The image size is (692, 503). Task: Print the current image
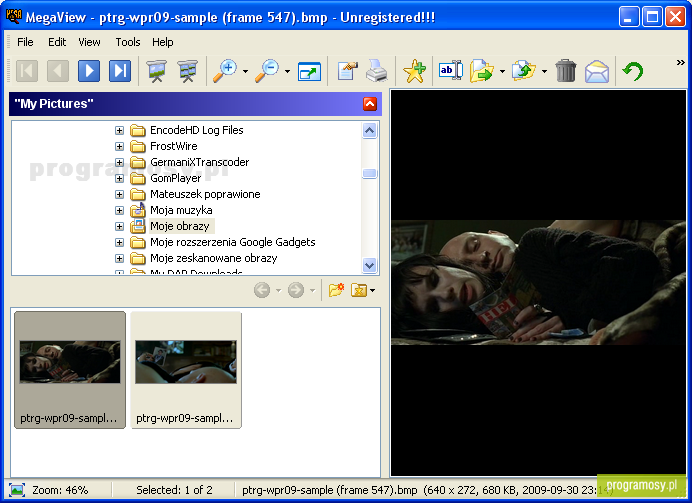pos(376,71)
